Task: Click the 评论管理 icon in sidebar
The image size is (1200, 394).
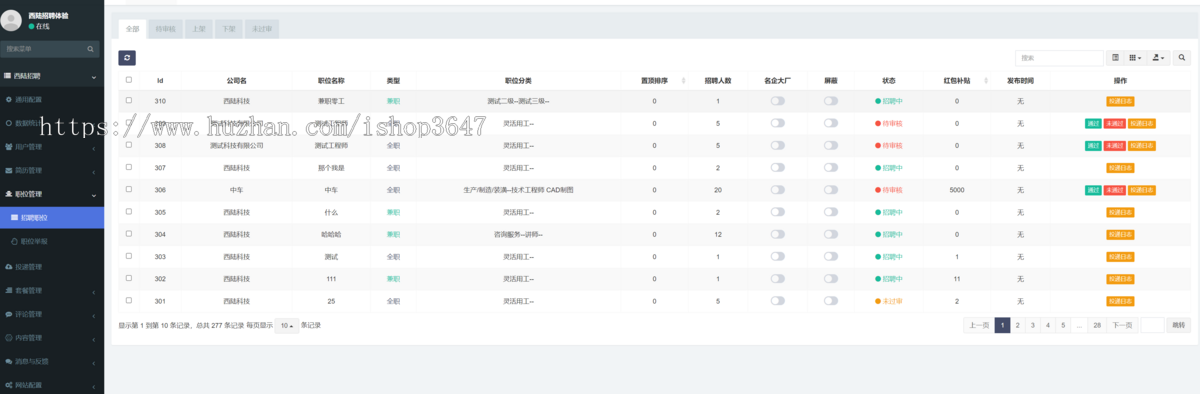Action: [9, 314]
